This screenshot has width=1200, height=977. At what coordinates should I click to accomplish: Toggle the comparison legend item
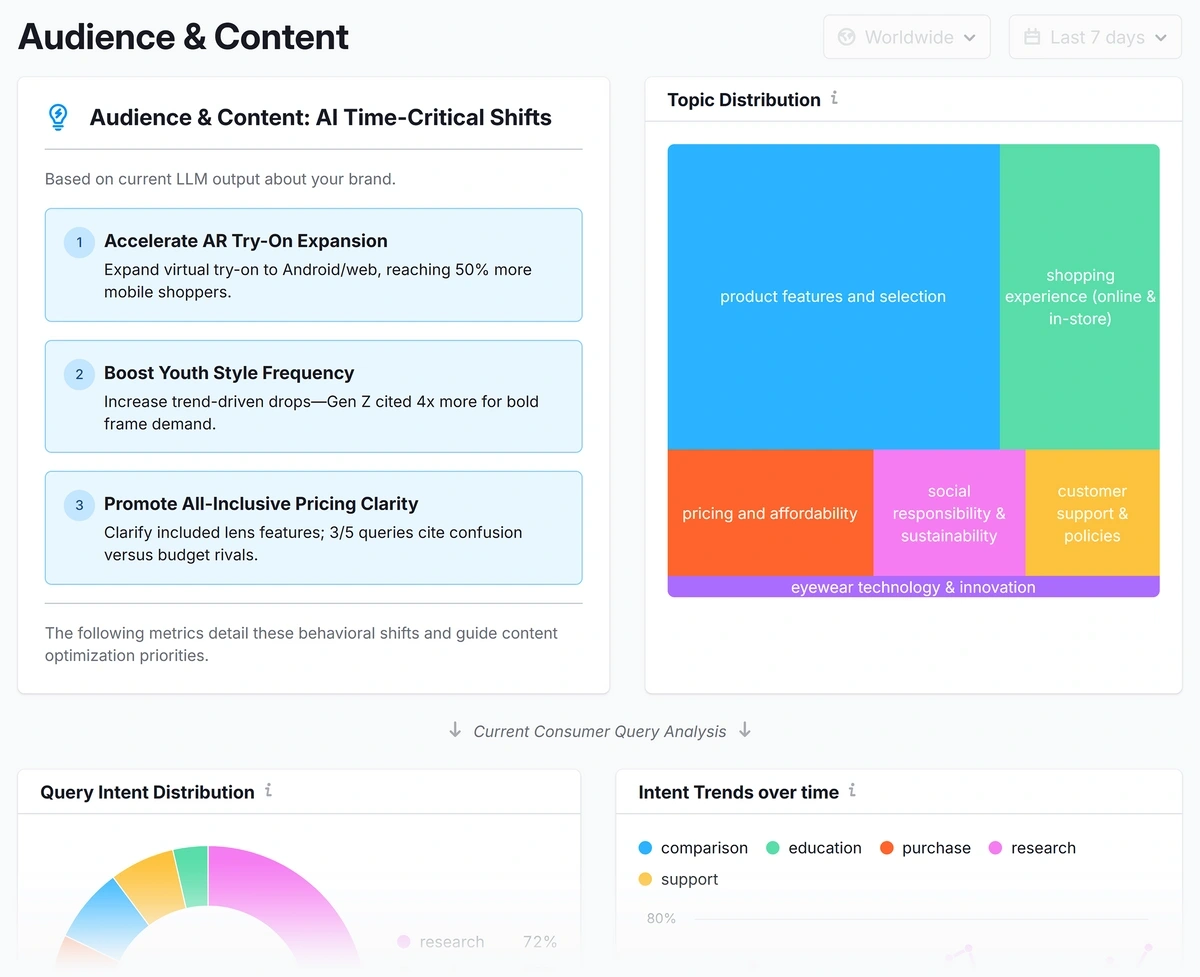[x=693, y=848]
